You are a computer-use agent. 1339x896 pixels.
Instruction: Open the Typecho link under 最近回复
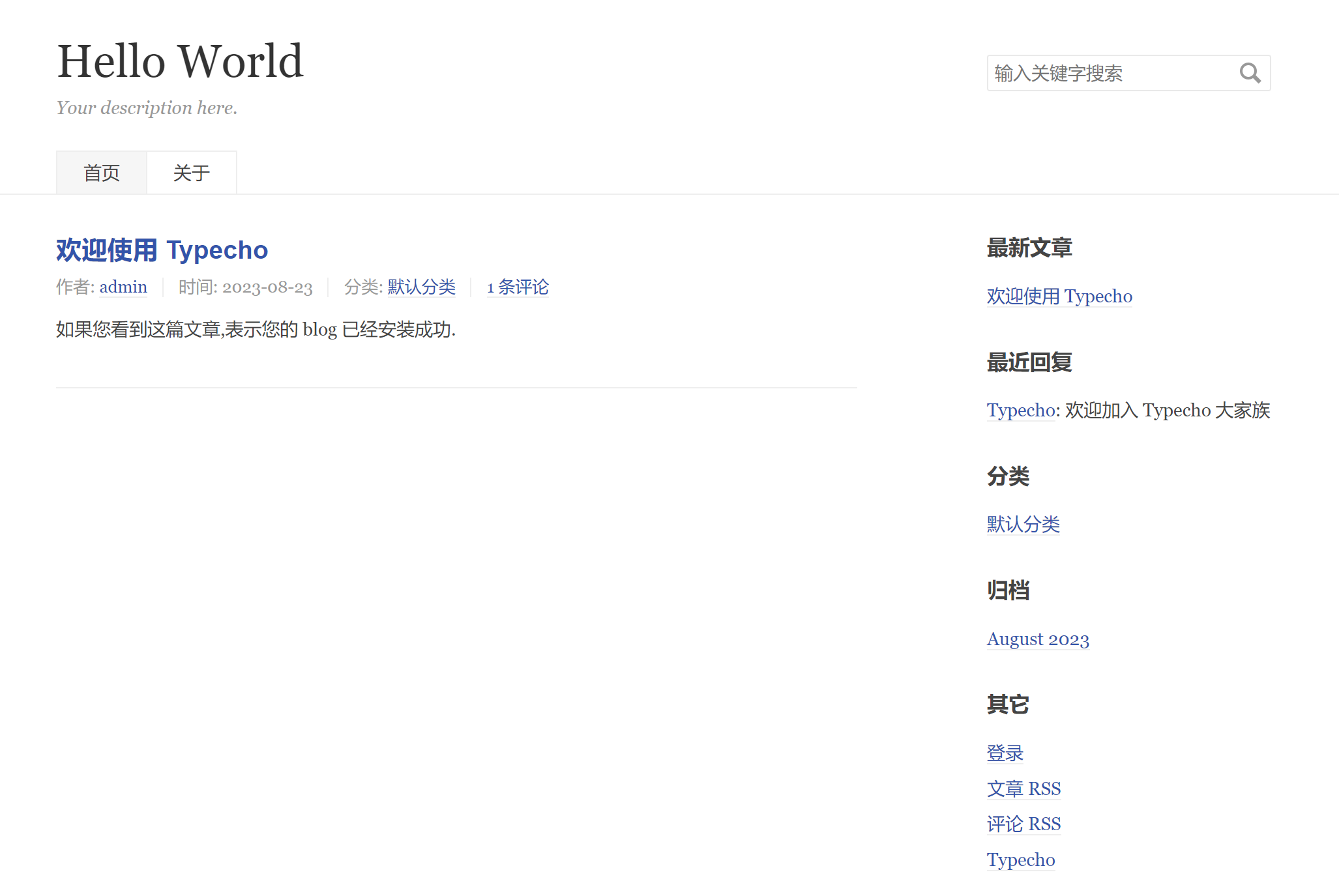coord(1020,410)
